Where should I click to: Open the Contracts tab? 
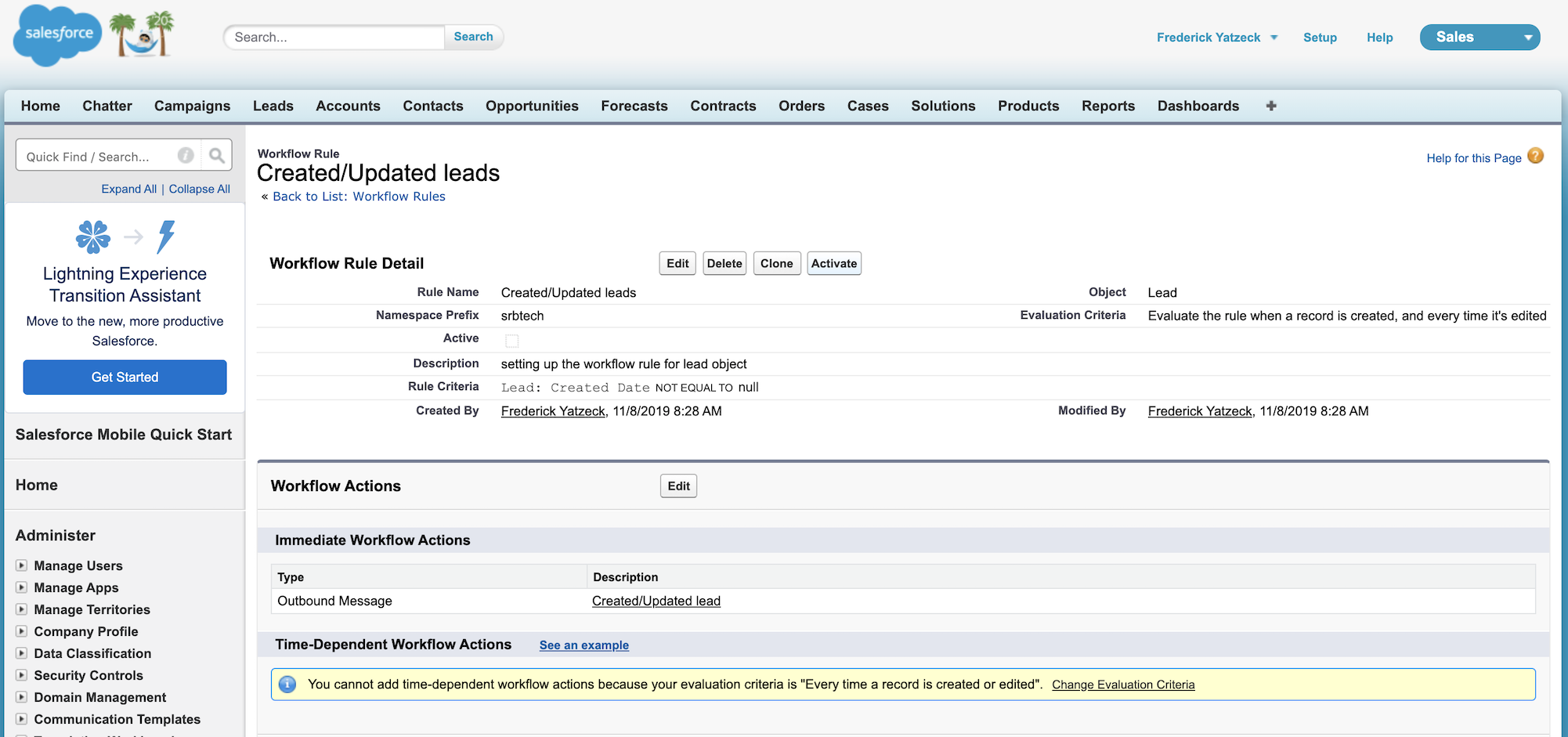pos(723,106)
